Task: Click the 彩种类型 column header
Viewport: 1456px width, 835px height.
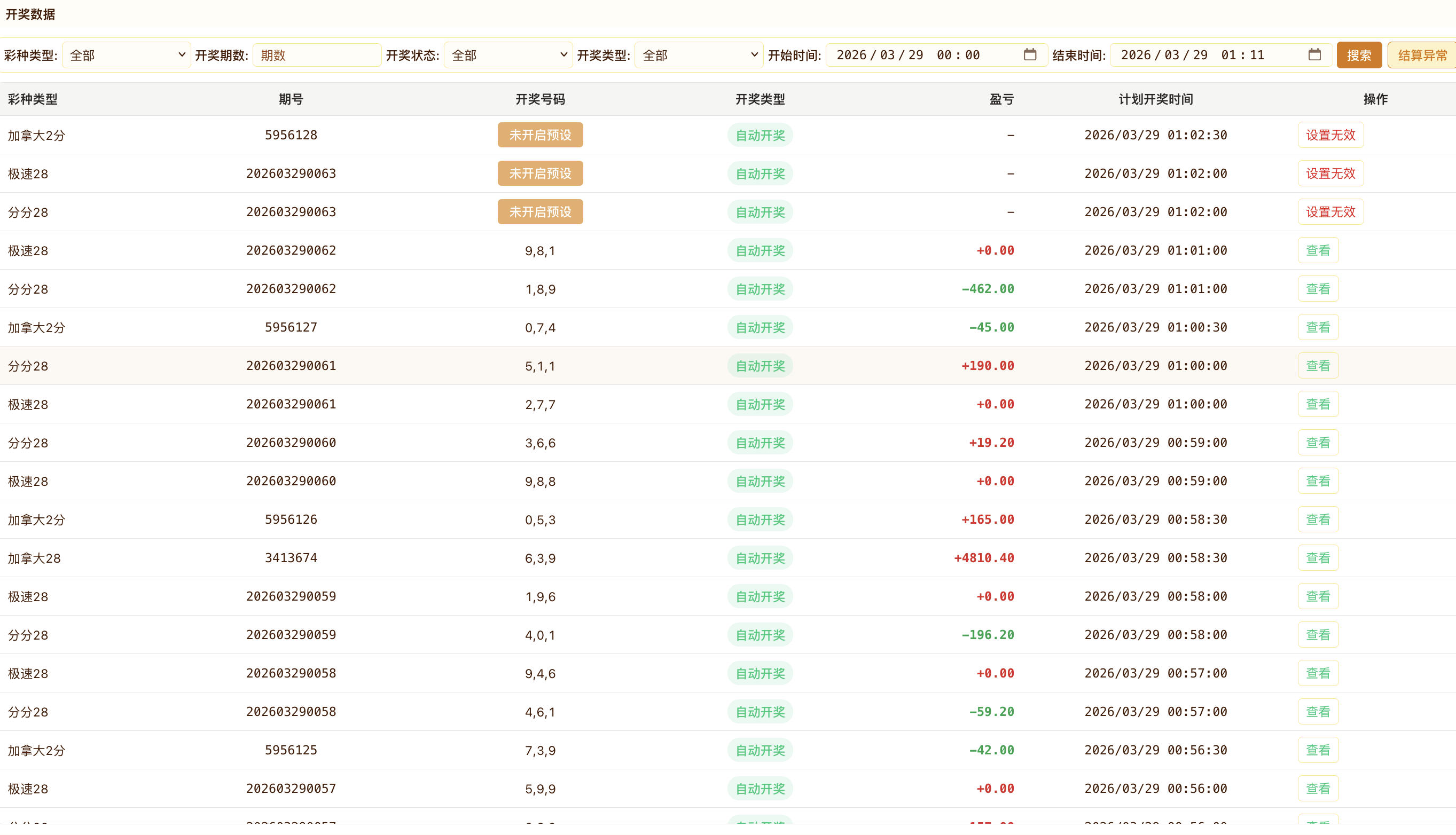Action: coord(33,99)
